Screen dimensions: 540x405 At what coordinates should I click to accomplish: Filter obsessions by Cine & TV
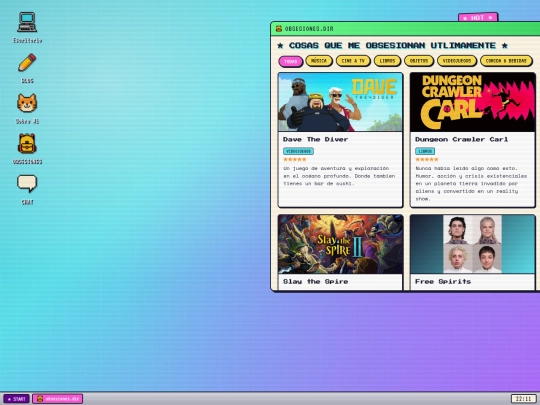click(x=353, y=61)
